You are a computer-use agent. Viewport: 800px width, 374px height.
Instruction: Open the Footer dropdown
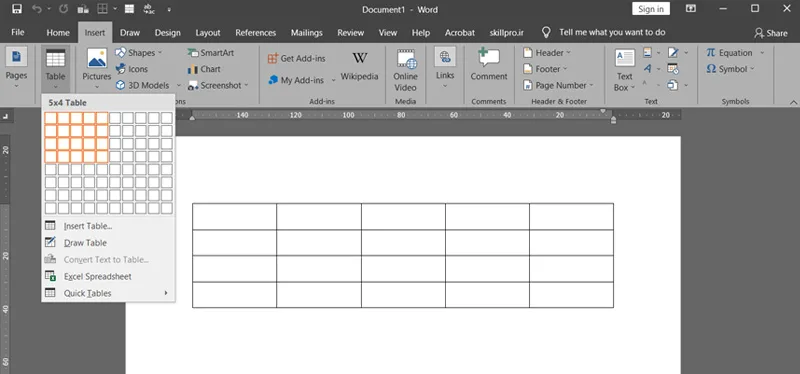click(x=544, y=69)
